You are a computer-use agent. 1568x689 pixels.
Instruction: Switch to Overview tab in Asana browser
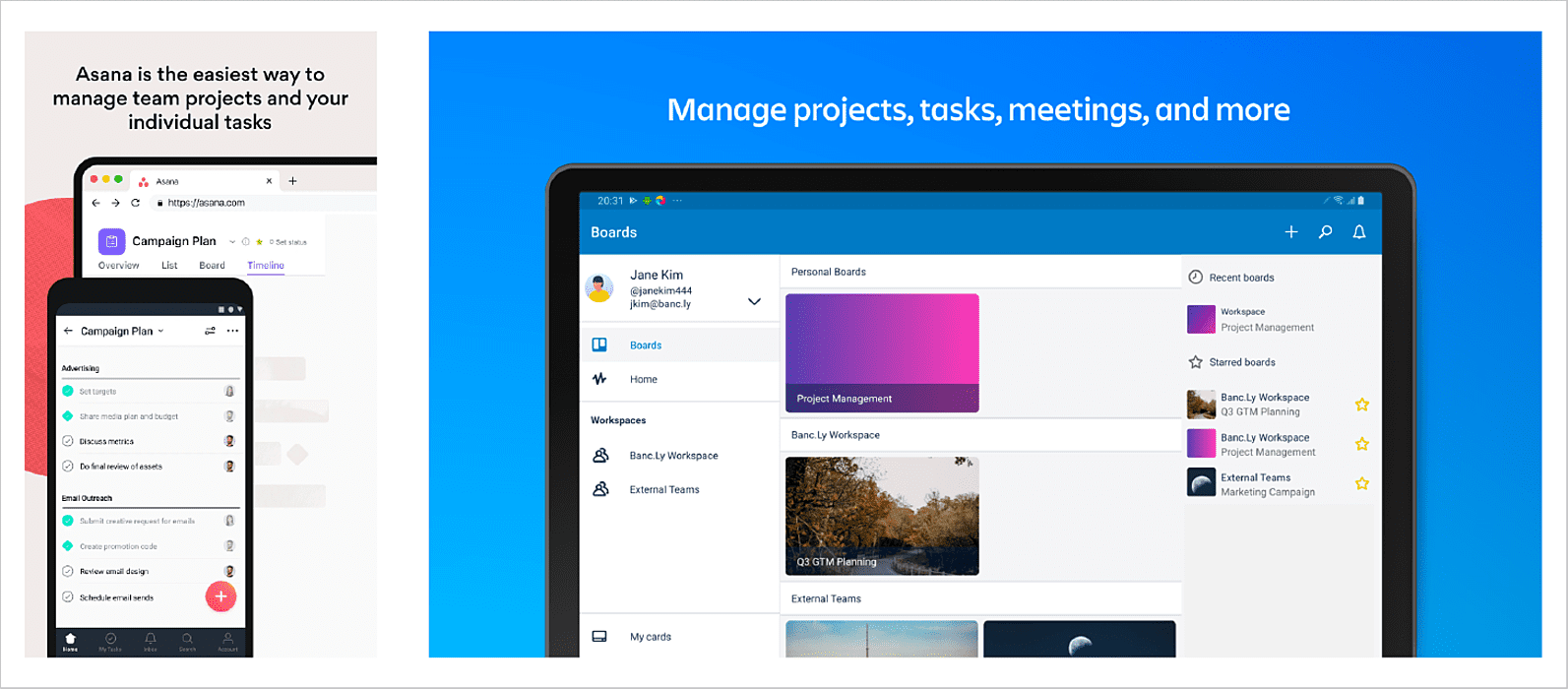coord(118,266)
